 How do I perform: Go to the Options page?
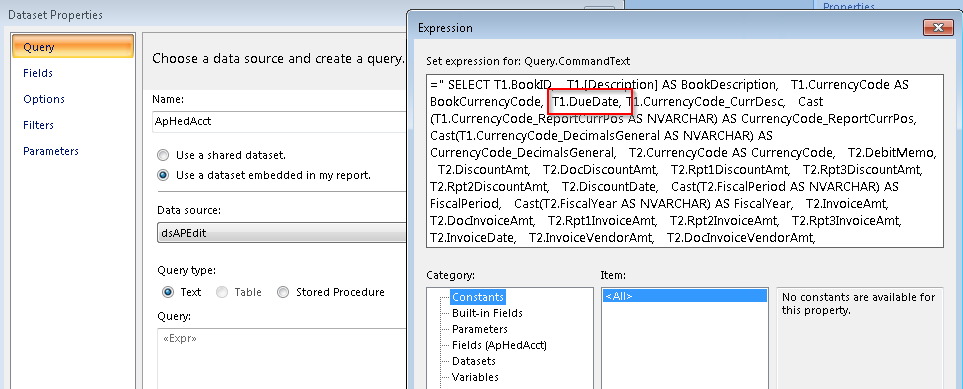tap(44, 99)
